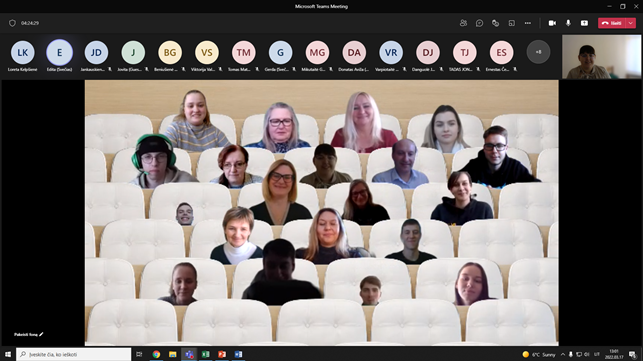The image size is (643, 361).
Task: Show the +8 additional participants
Action: tap(538, 52)
